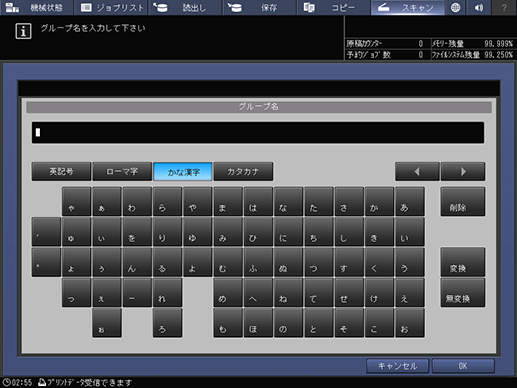This screenshot has width=517, height=388.
Task: Tap the み key
Action: click(228, 232)
